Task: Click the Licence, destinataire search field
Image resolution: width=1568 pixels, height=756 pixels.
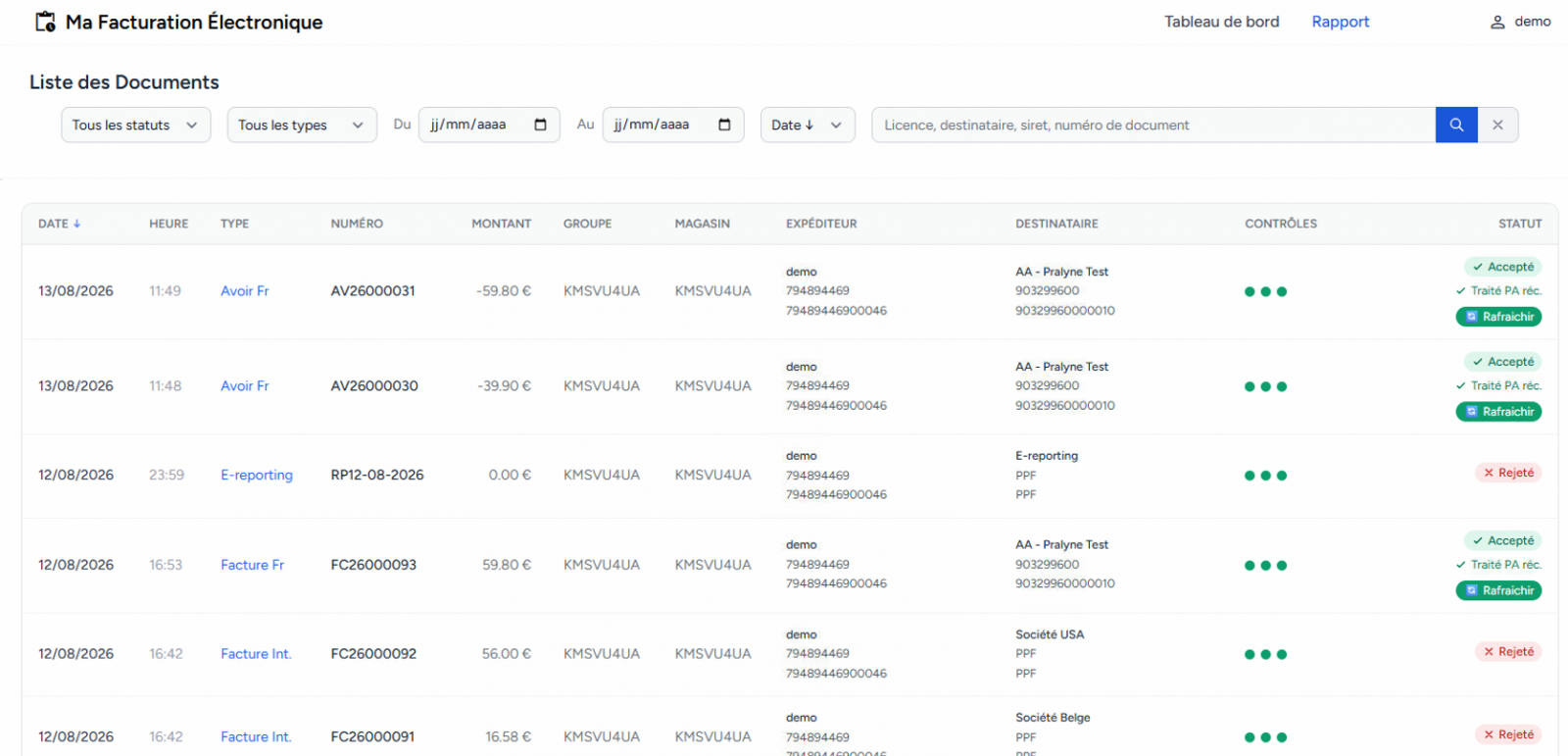Action: (1153, 125)
